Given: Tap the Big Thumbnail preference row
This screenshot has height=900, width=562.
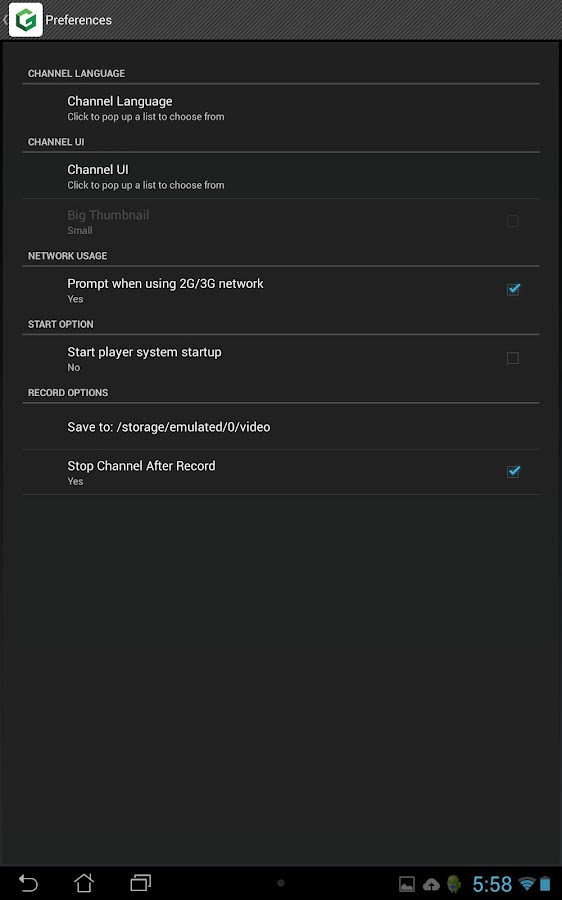Looking at the screenshot, I should pyautogui.click(x=281, y=222).
